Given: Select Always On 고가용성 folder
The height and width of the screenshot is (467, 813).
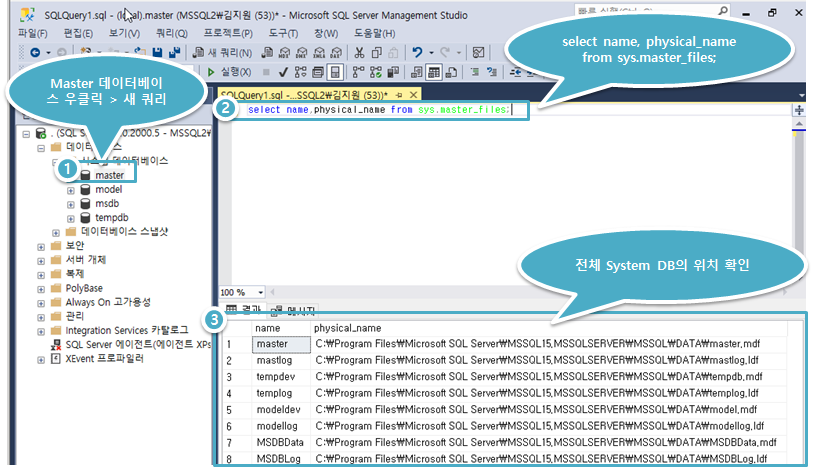Looking at the screenshot, I should pos(108,302).
